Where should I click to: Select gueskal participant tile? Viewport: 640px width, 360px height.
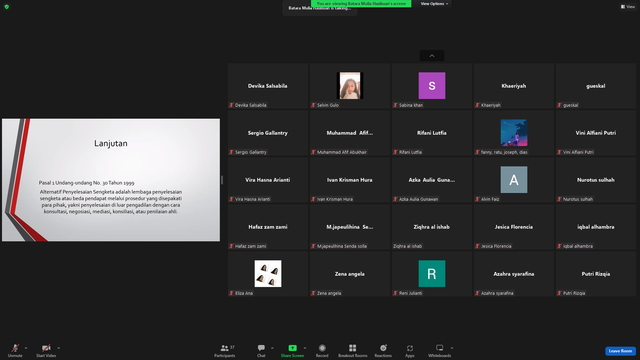pos(596,86)
